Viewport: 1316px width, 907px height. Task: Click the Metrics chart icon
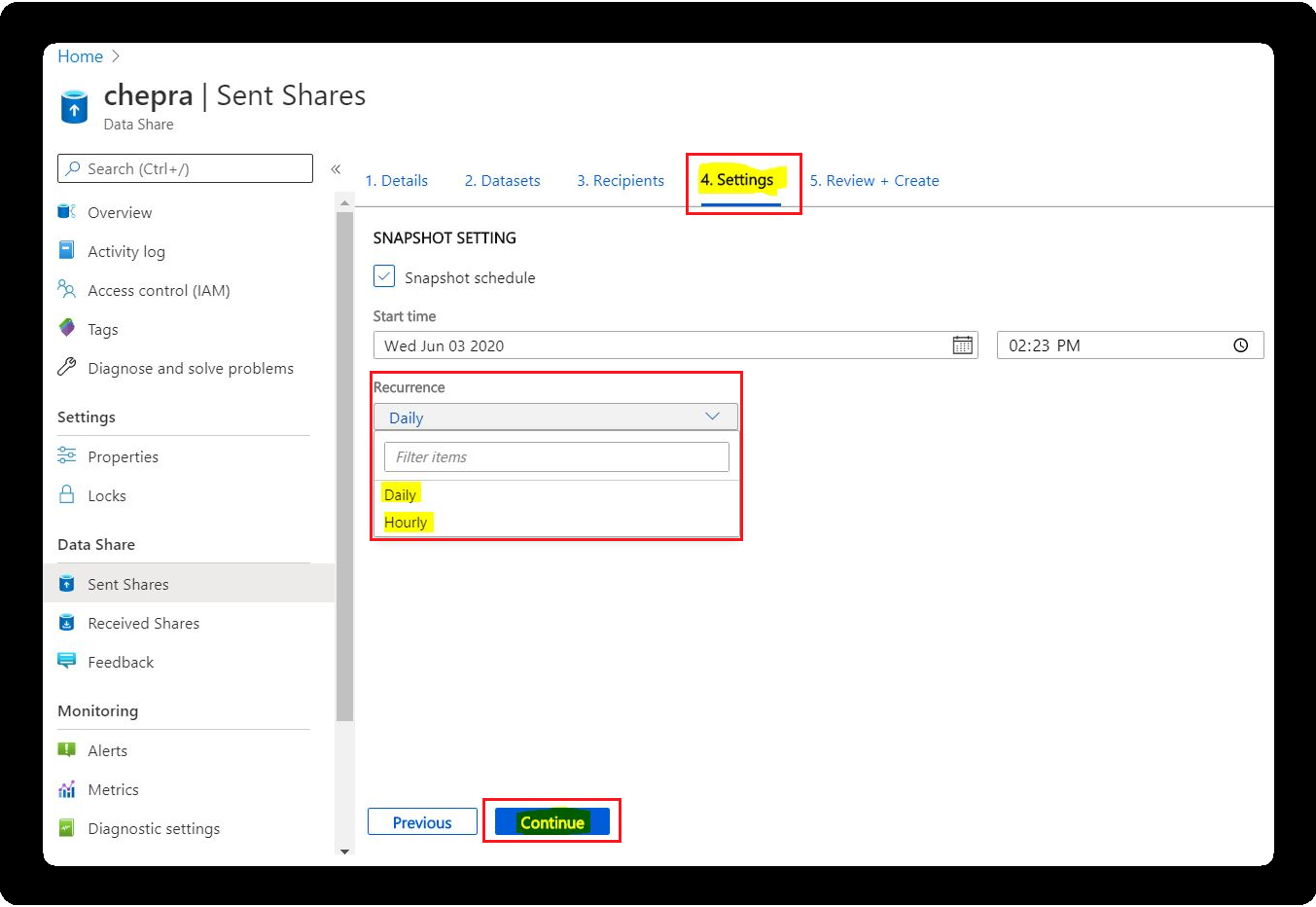(x=66, y=788)
